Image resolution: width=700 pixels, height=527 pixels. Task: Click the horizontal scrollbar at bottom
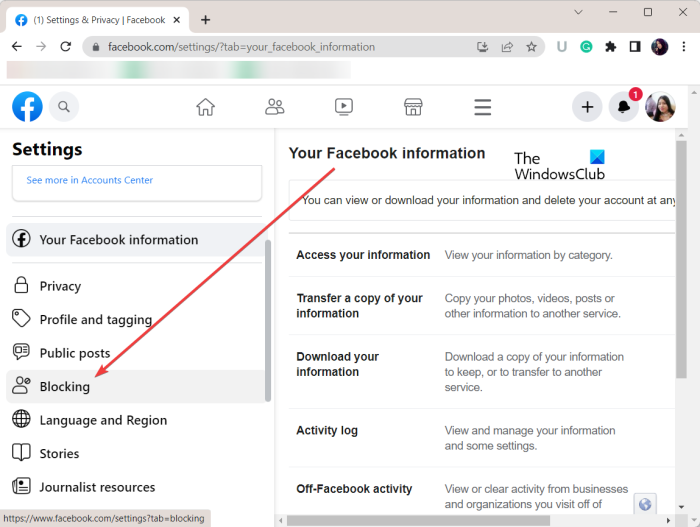click(418, 520)
